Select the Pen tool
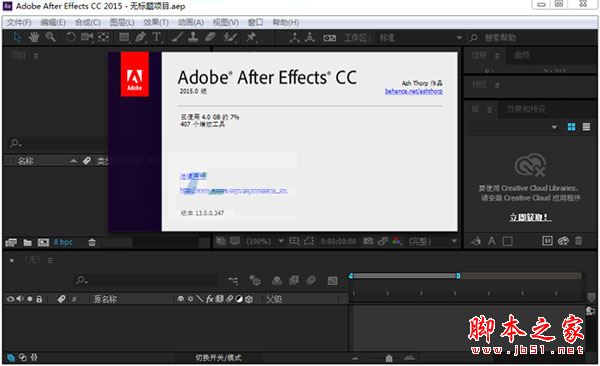This screenshot has height=366, width=600. (140, 37)
